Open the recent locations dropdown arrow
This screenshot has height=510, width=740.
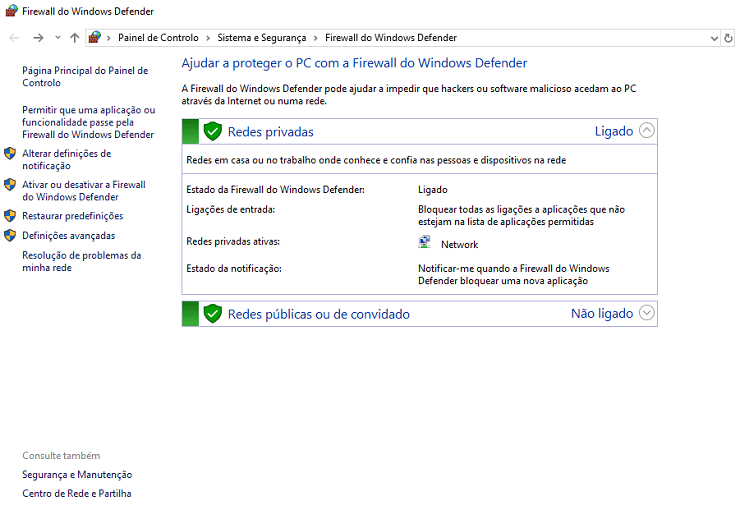58,37
